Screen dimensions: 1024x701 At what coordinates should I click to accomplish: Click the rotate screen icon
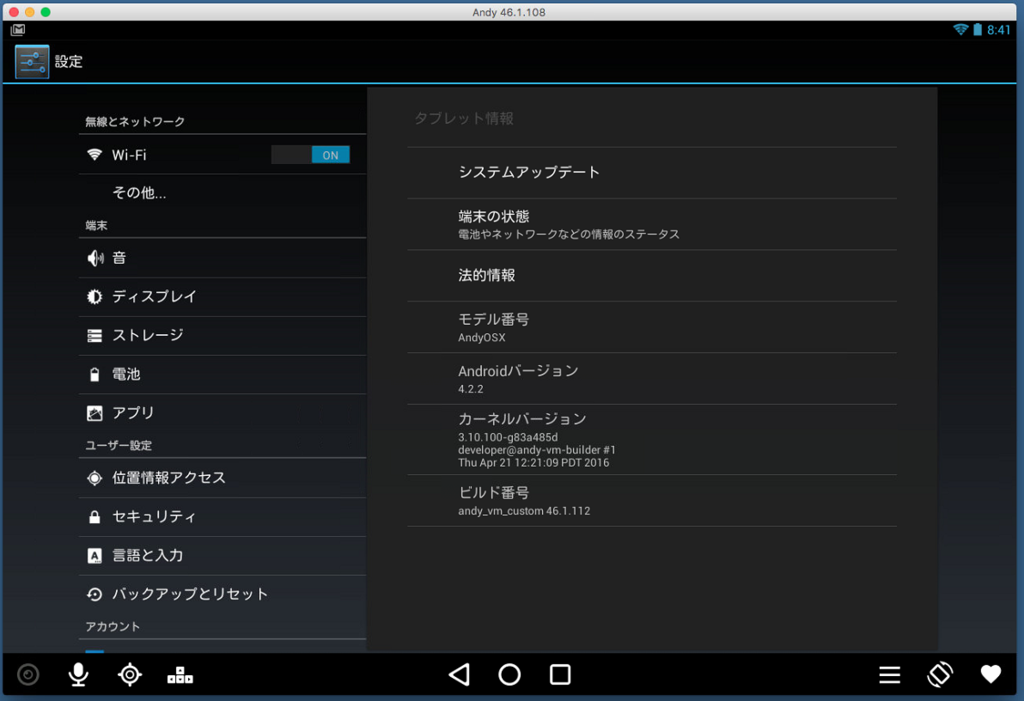click(x=940, y=674)
